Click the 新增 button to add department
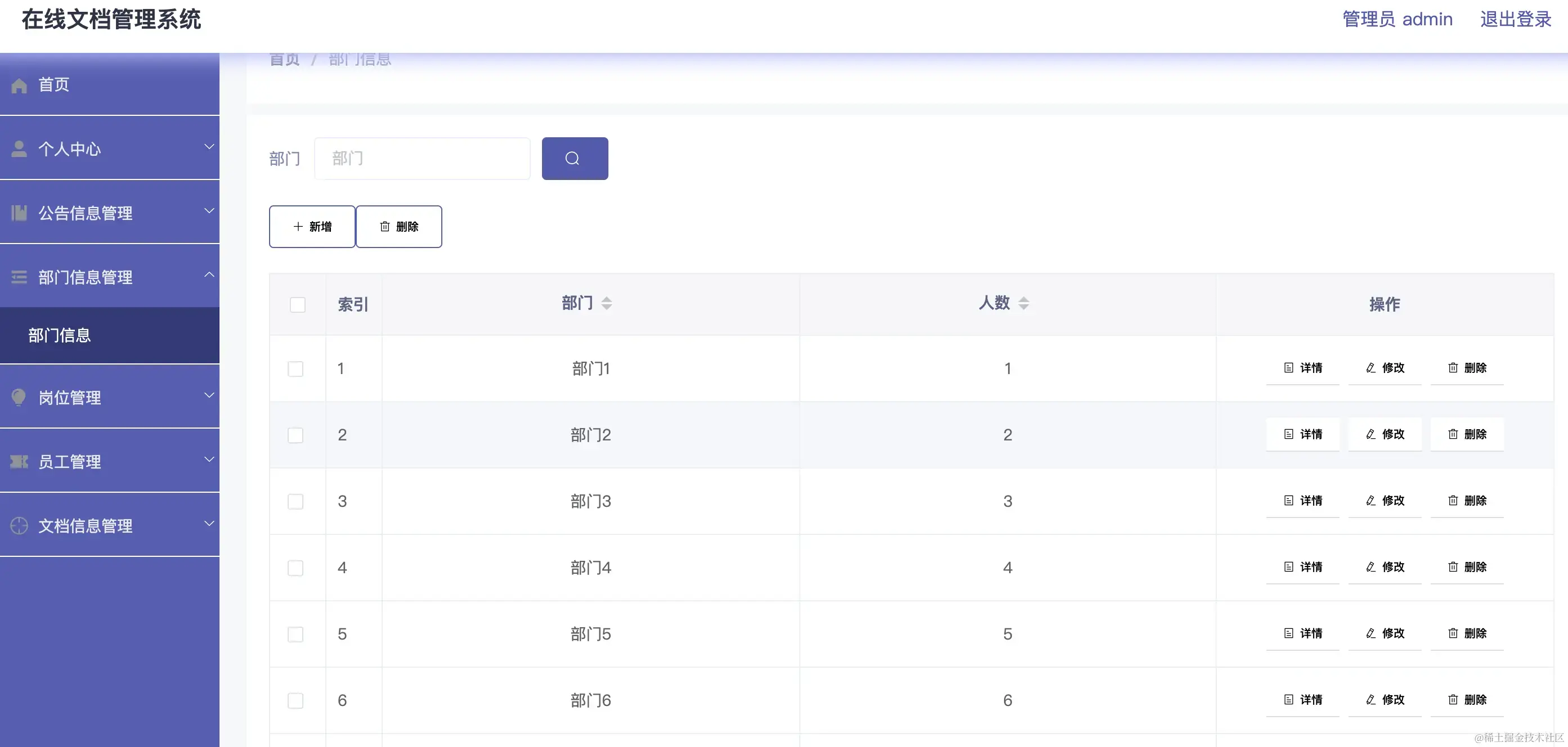The width and height of the screenshot is (1568, 747). (312, 226)
